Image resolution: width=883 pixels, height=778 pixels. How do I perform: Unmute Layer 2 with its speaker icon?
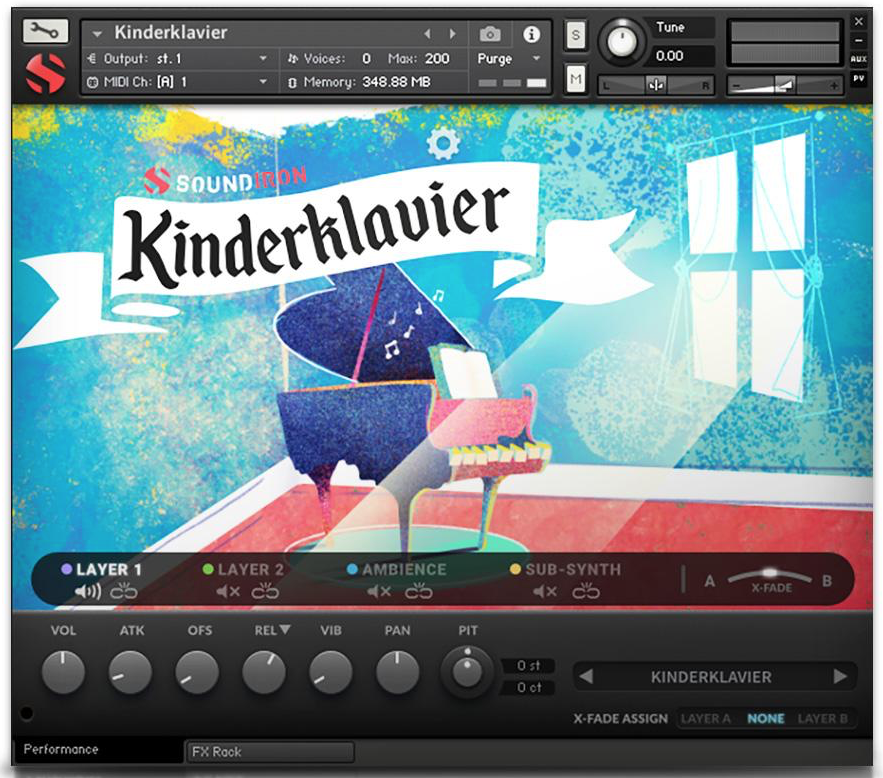(x=228, y=592)
